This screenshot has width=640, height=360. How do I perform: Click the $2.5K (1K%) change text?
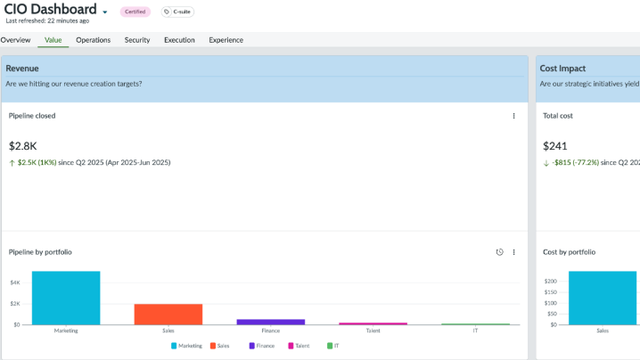(x=37, y=162)
